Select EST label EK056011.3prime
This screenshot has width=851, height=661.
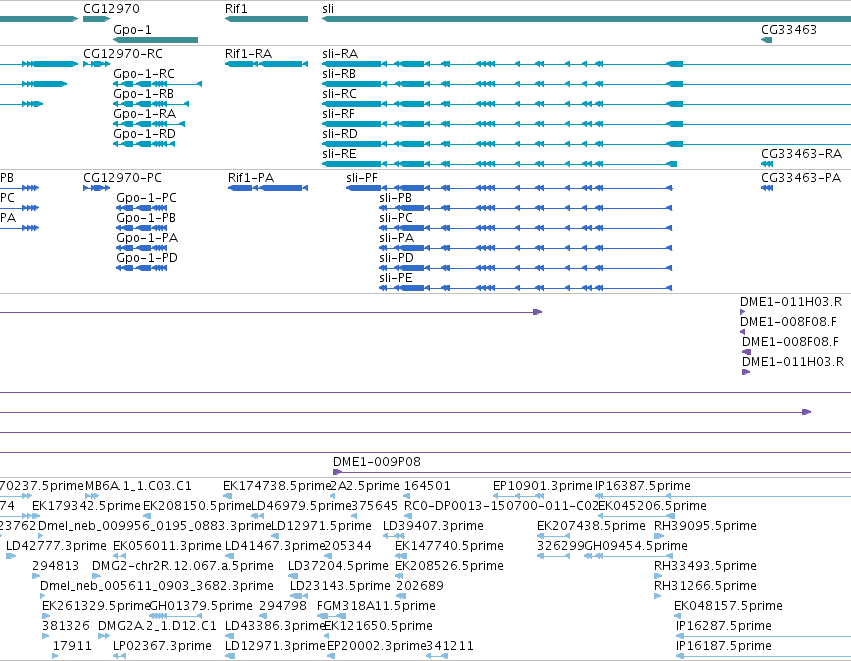coord(167,546)
